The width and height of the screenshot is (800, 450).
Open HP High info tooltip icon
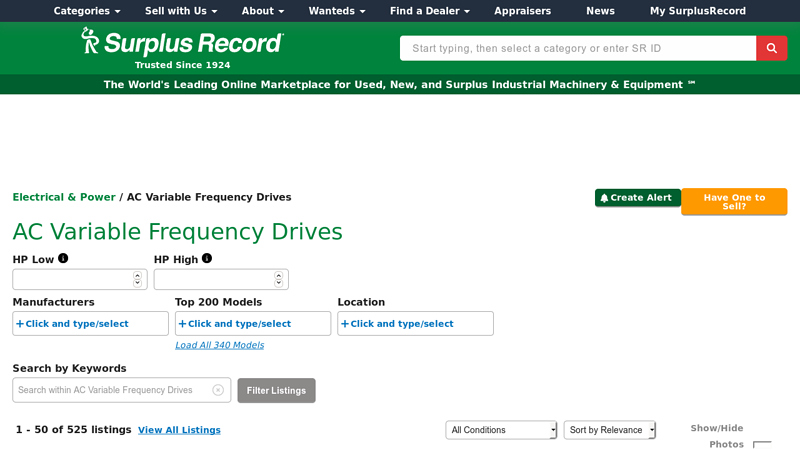coord(207,258)
